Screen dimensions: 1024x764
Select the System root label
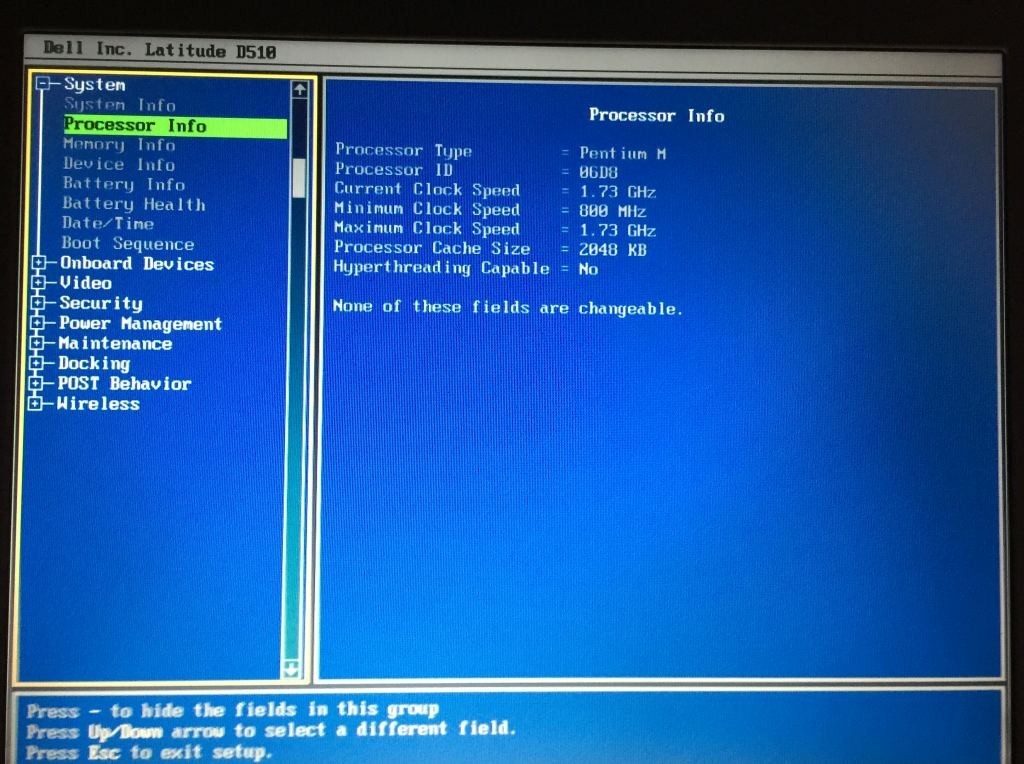pyautogui.click(x=95, y=84)
